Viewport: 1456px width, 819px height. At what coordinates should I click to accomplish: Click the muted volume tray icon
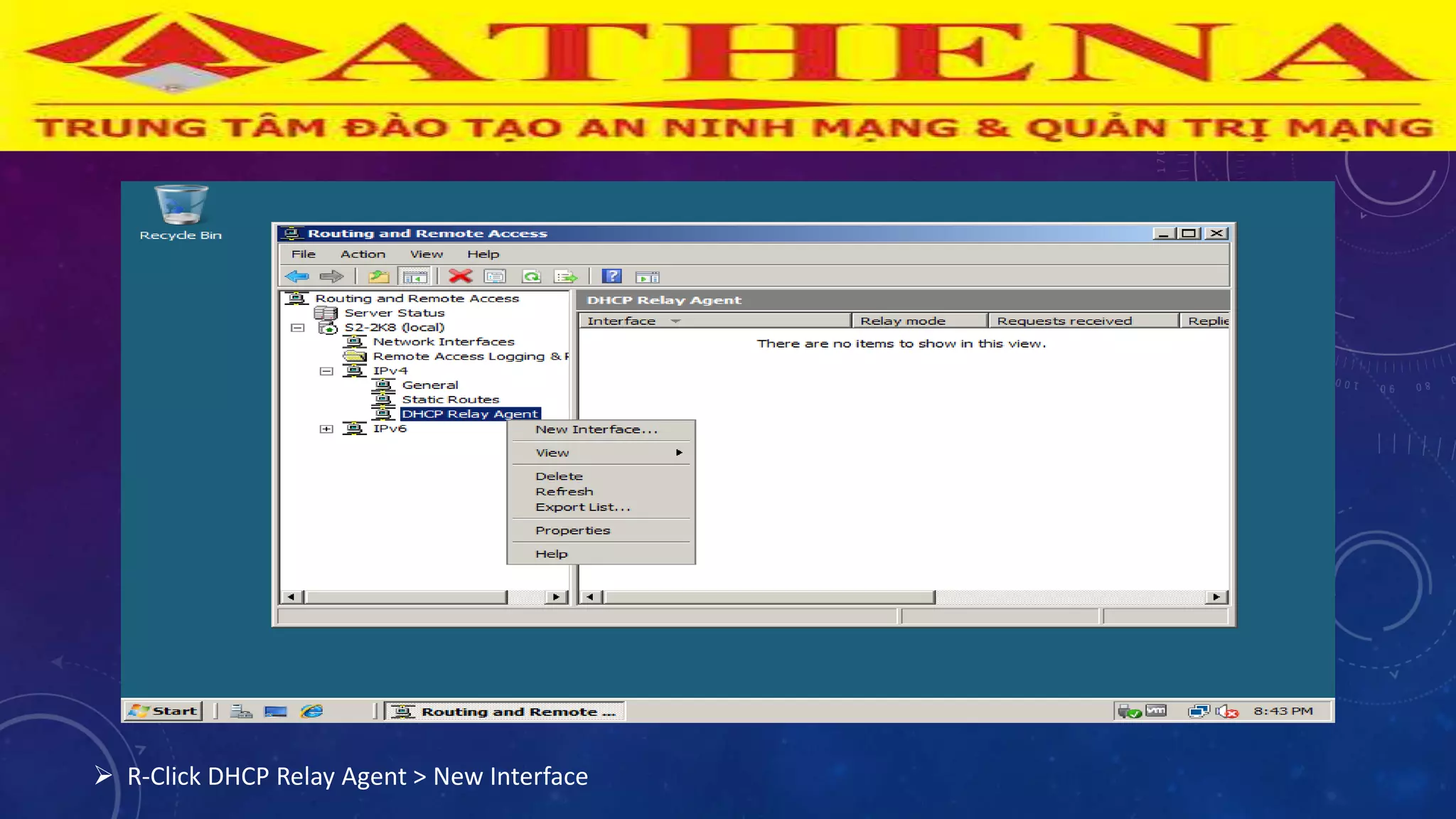pyautogui.click(x=1227, y=711)
